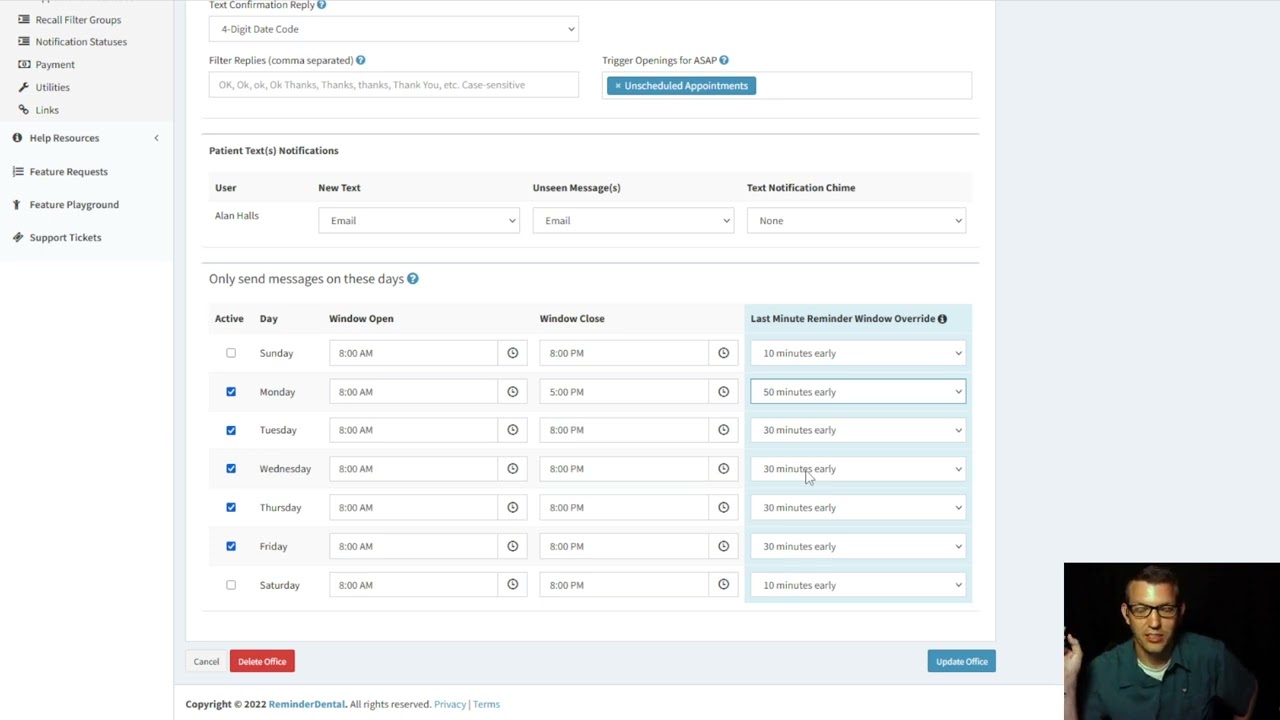Open clock picker for Tuesday Window Close

pyautogui.click(x=723, y=430)
